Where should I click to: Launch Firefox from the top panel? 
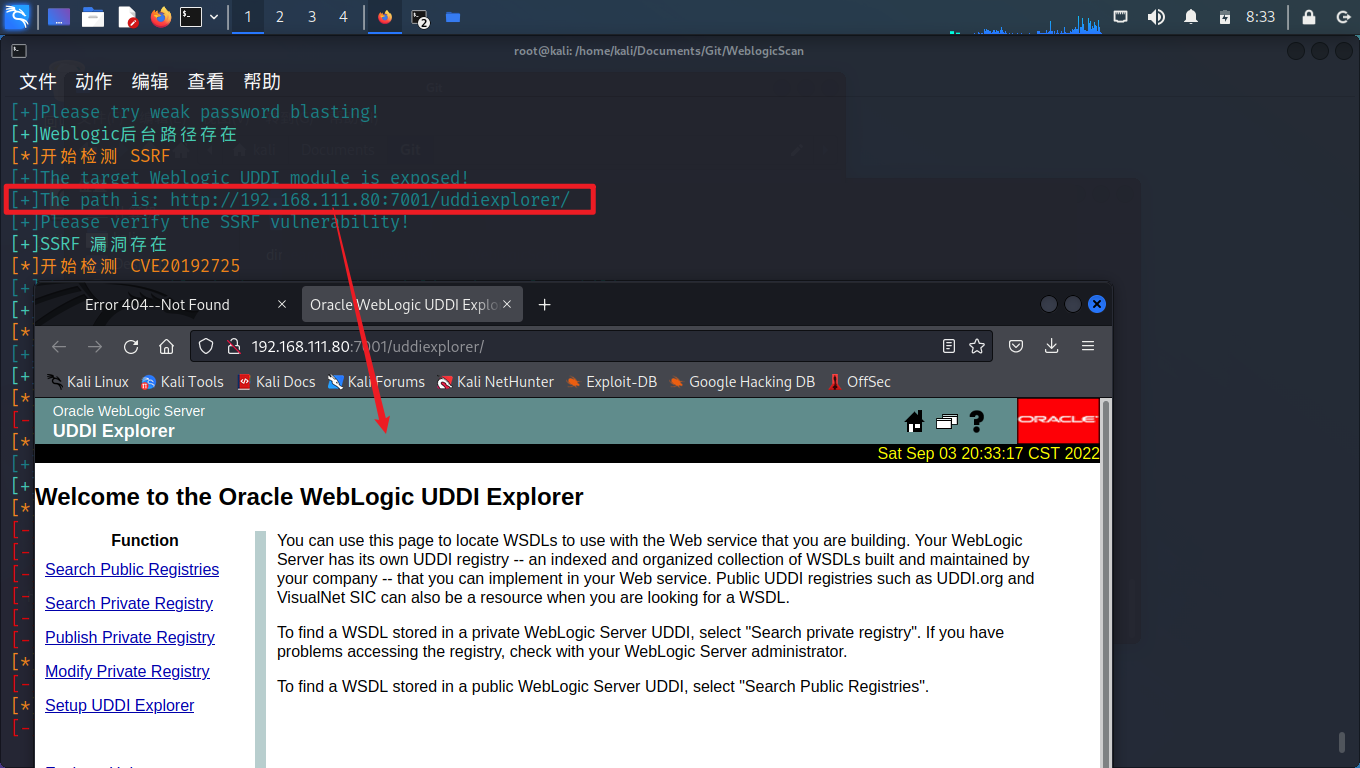coord(161,17)
